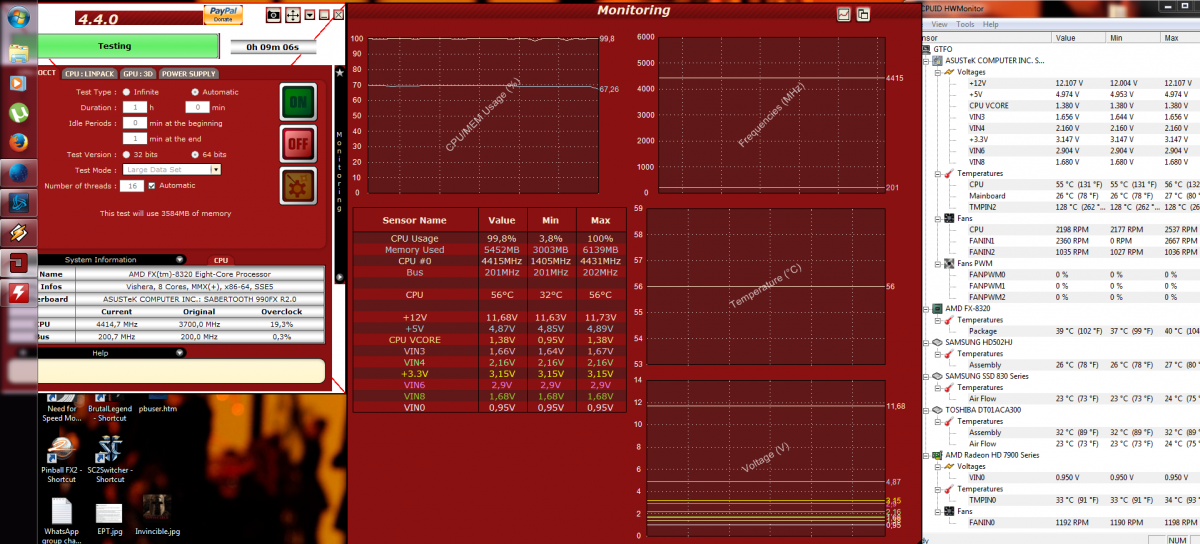The image size is (1200, 544).
Task: Click the green ON button in OCCT
Action: click(298, 102)
